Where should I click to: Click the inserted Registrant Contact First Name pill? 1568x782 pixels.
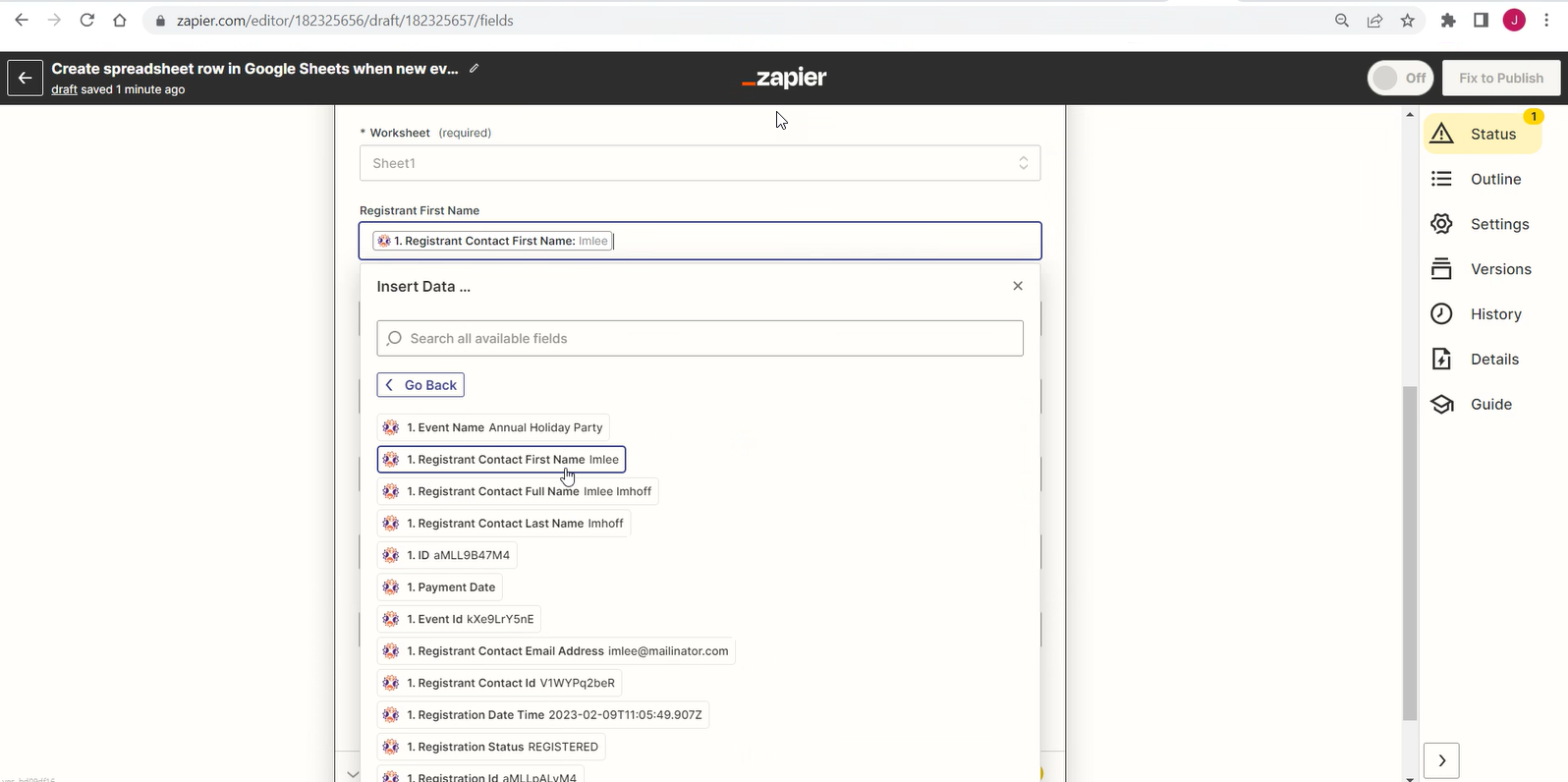coord(493,241)
